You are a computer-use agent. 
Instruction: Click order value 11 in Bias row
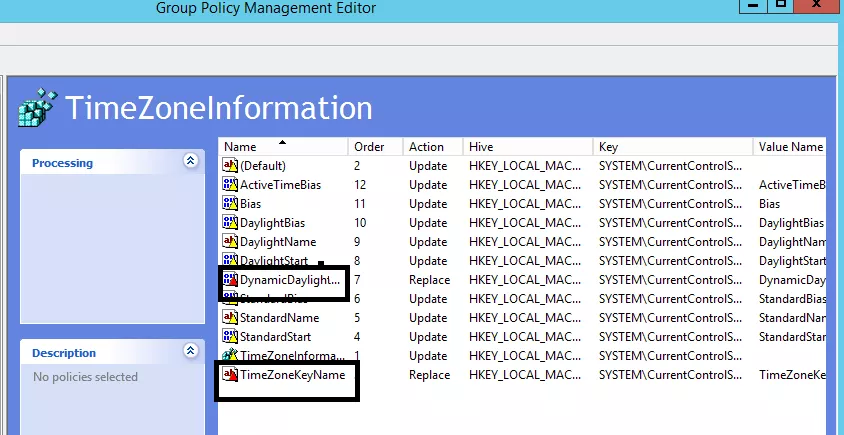coord(360,204)
